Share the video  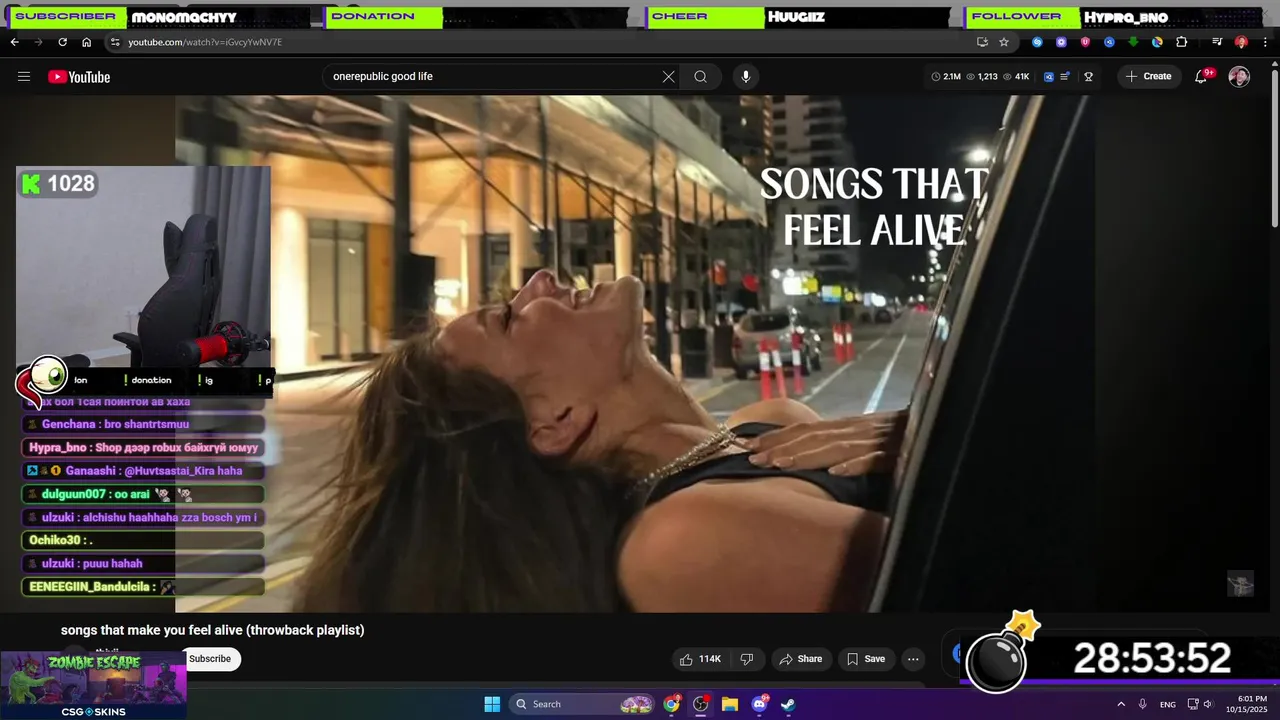point(800,659)
